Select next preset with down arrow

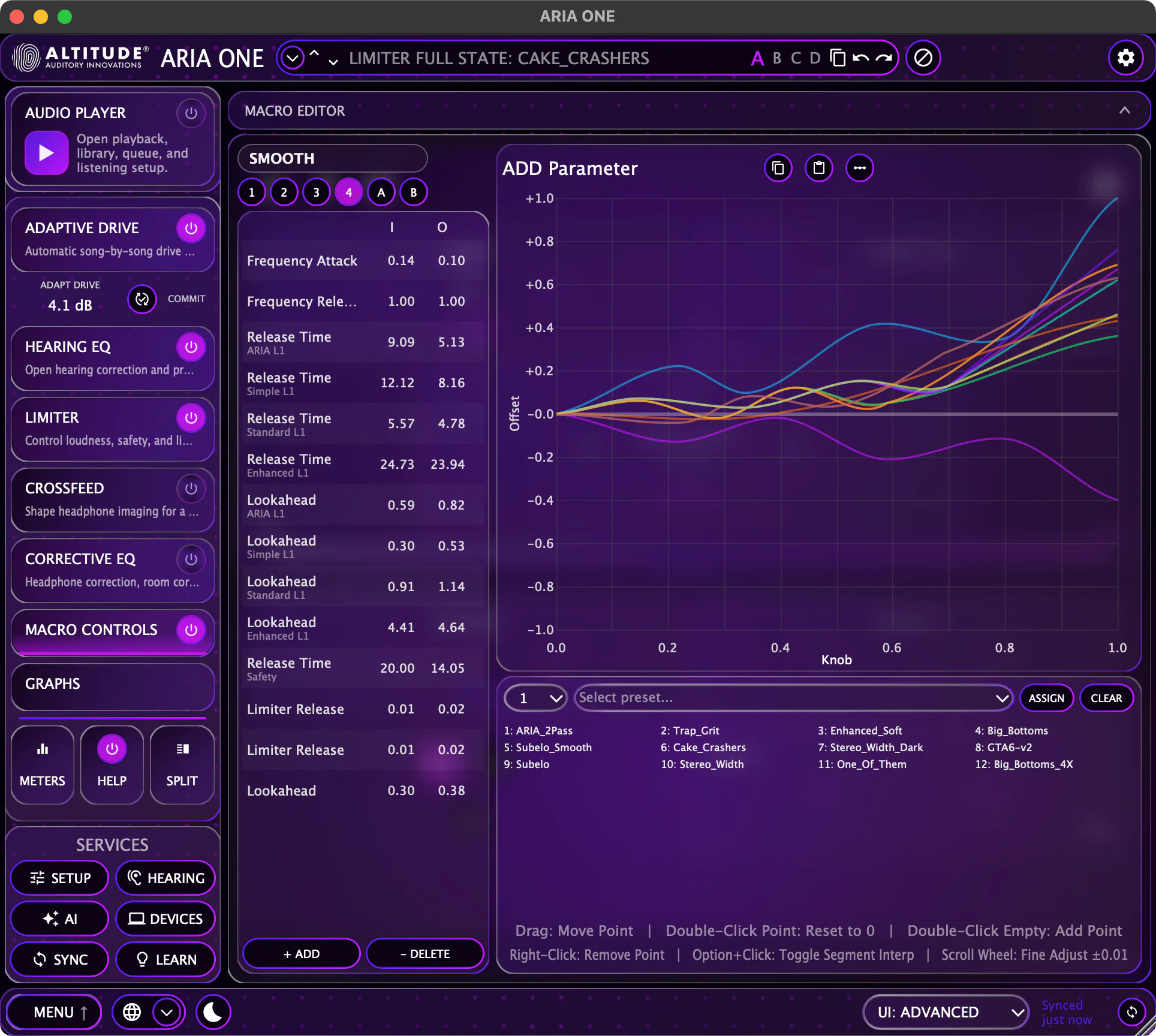pyautogui.click(x=333, y=62)
